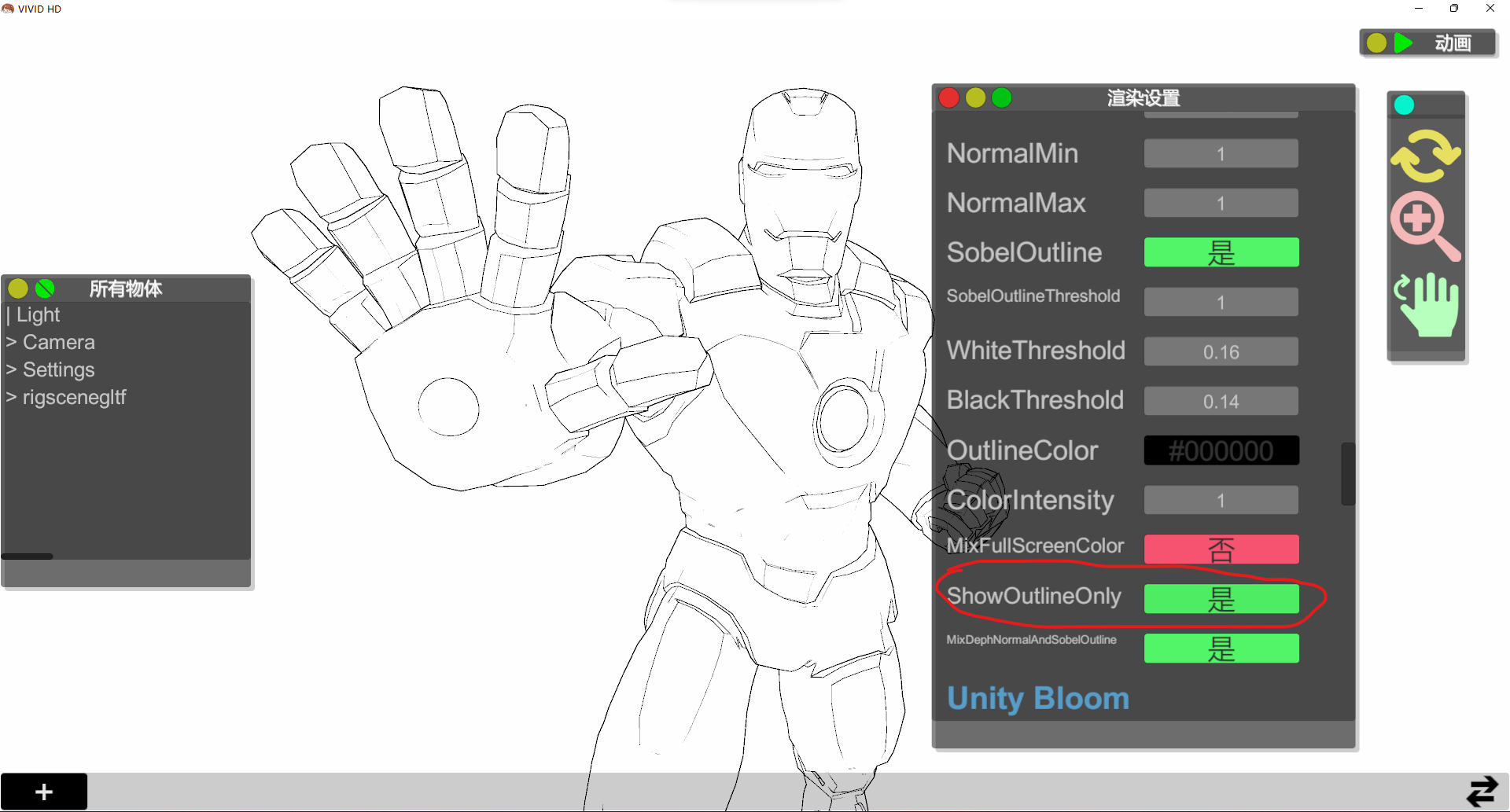Click the OutlineColor label
Viewport: 1510px width, 812px height.
pyautogui.click(x=1022, y=450)
